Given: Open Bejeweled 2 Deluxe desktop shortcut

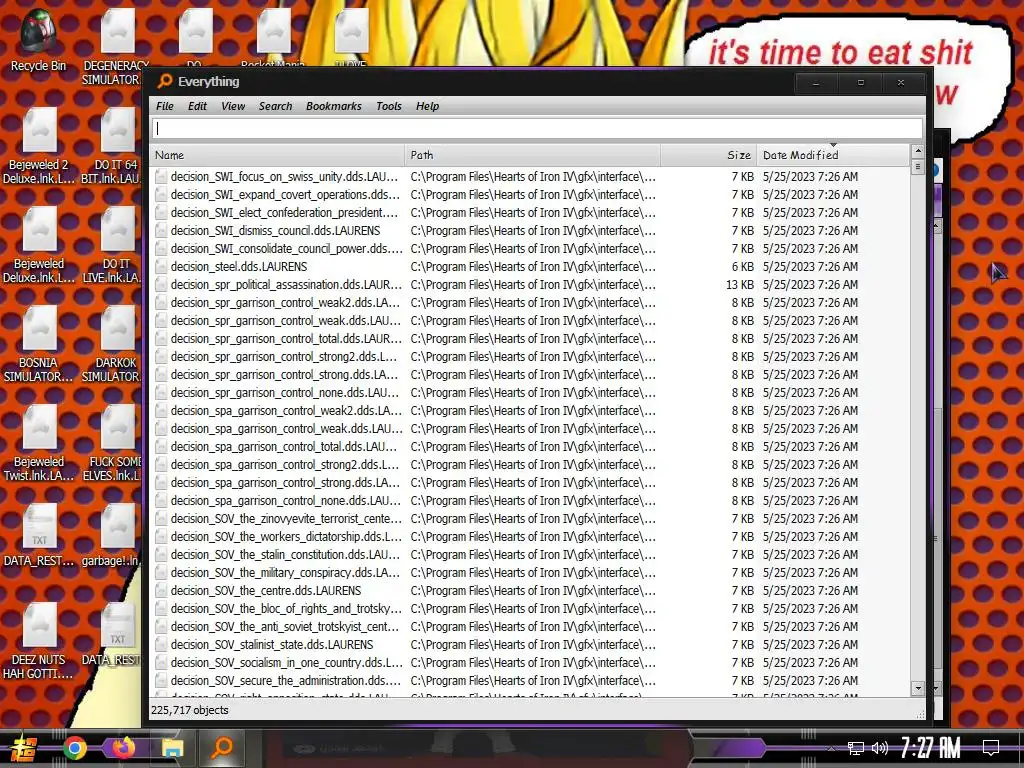Looking at the screenshot, I should point(39,146).
